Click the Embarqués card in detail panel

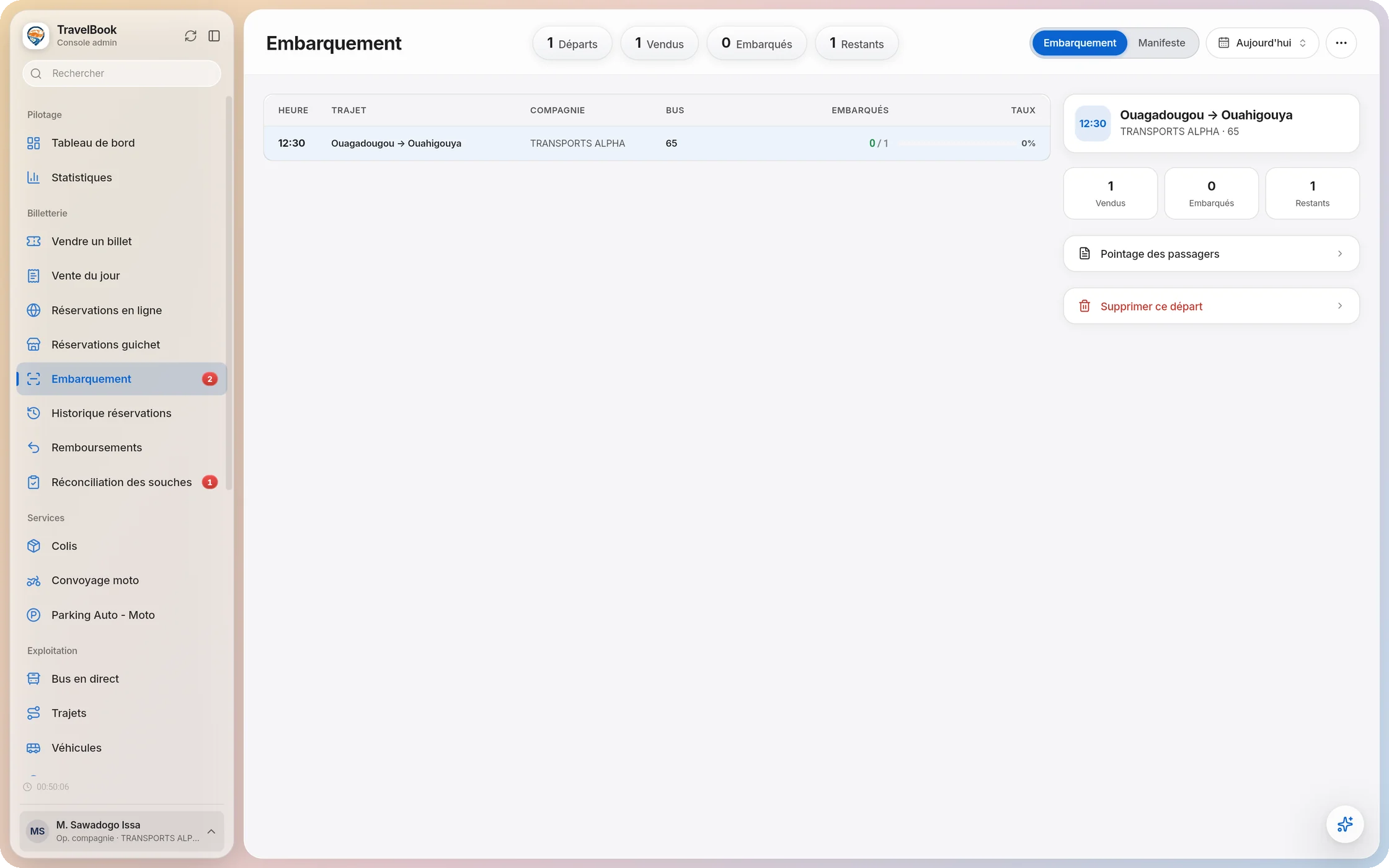click(x=1211, y=193)
